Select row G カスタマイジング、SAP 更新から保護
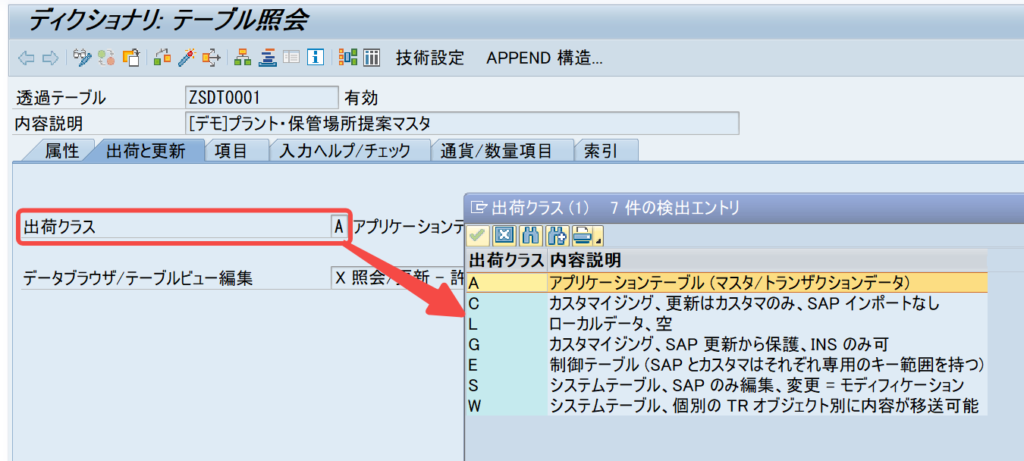Screen dimensions: 1024x461 tap(727, 343)
